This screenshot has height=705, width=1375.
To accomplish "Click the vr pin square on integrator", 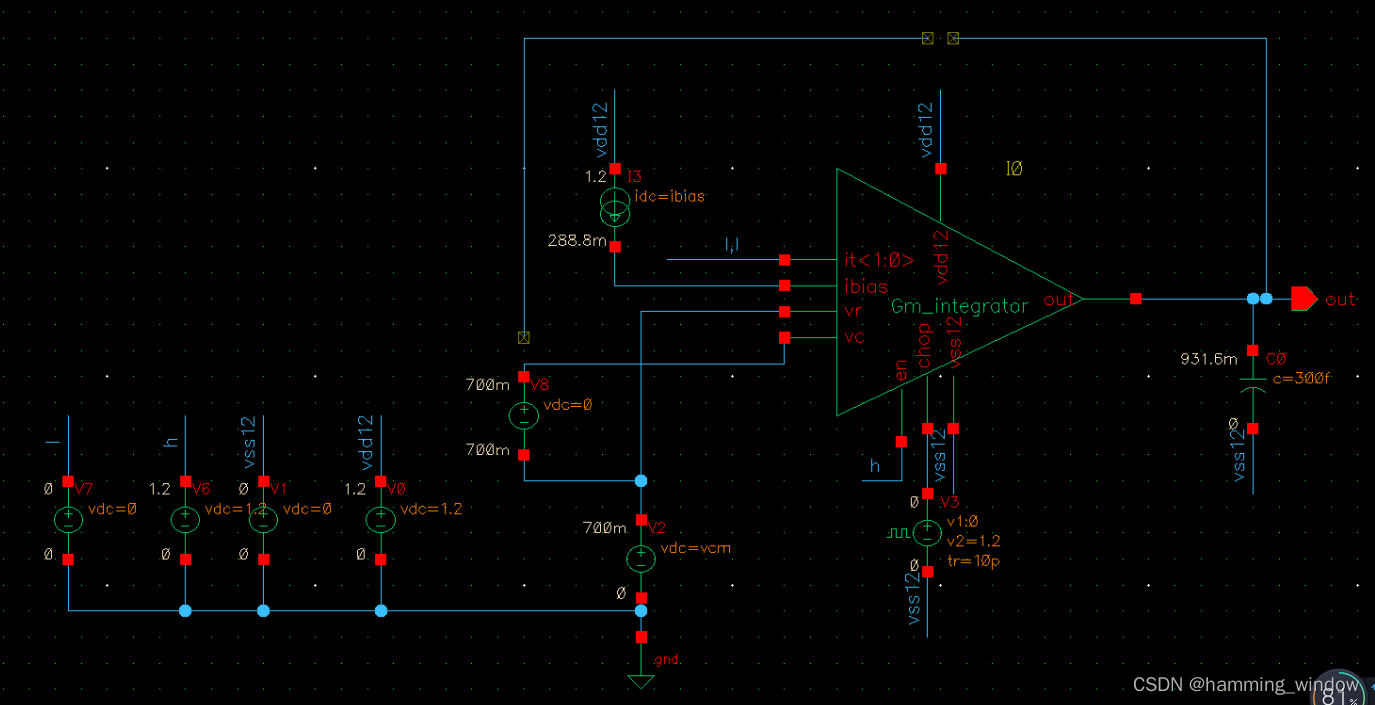I will (x=785, y=312).
